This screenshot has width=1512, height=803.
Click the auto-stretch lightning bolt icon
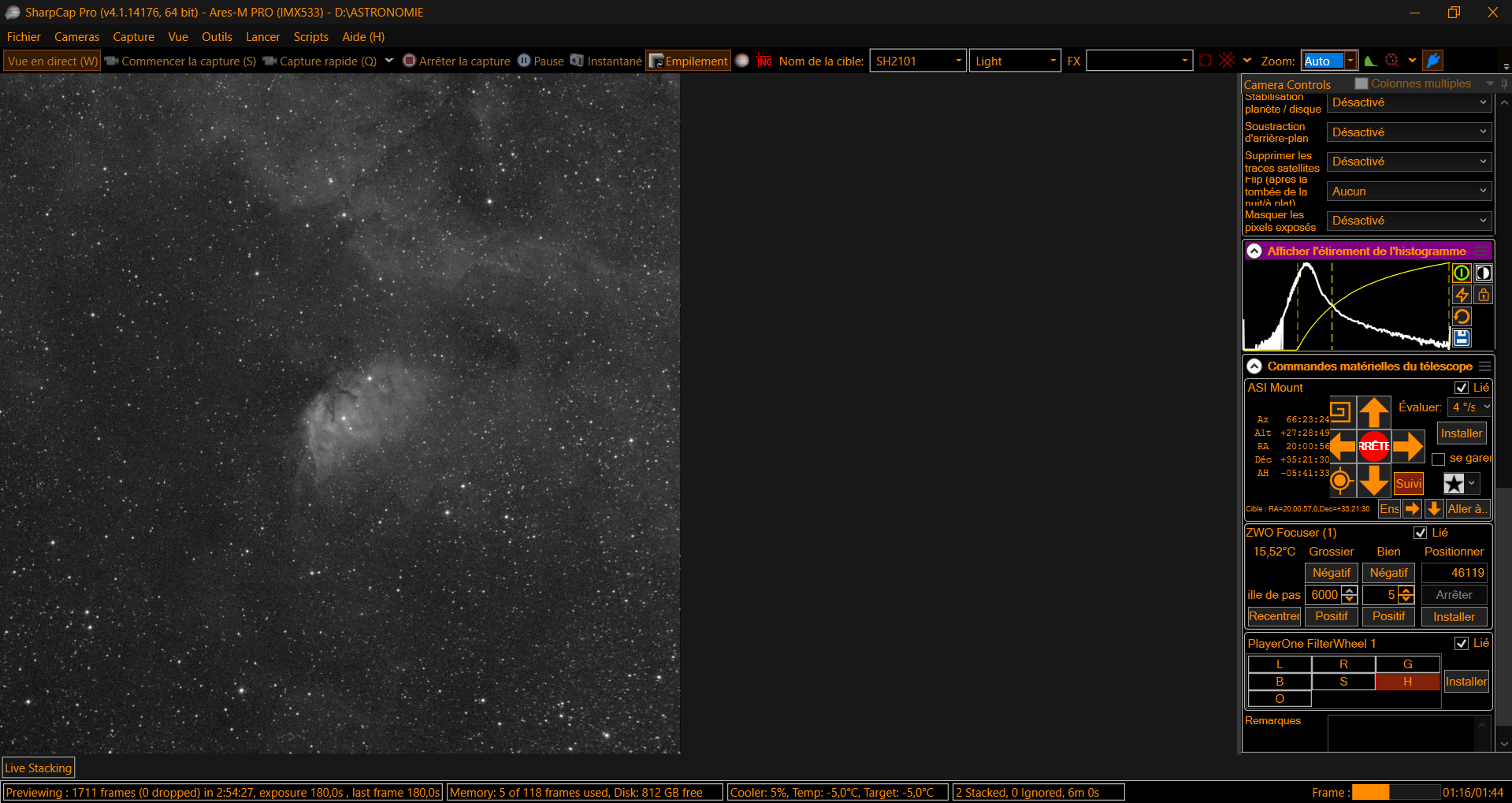tap(1462, 295)
